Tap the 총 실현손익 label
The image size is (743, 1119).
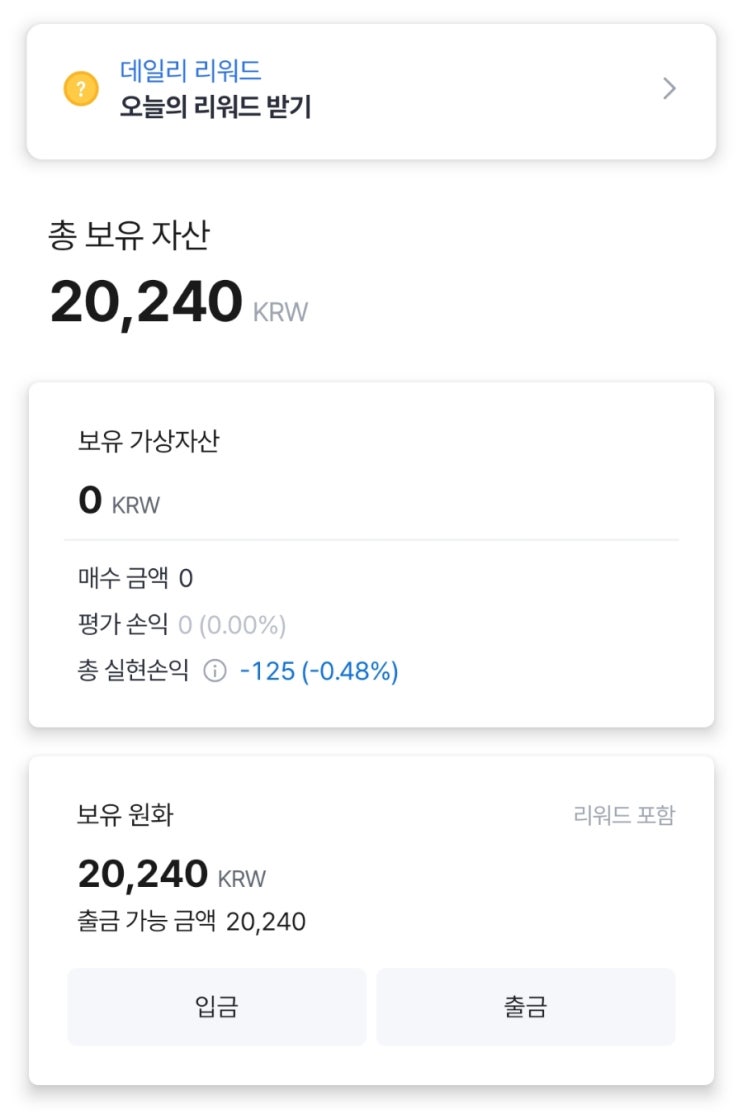coord(133,672)
